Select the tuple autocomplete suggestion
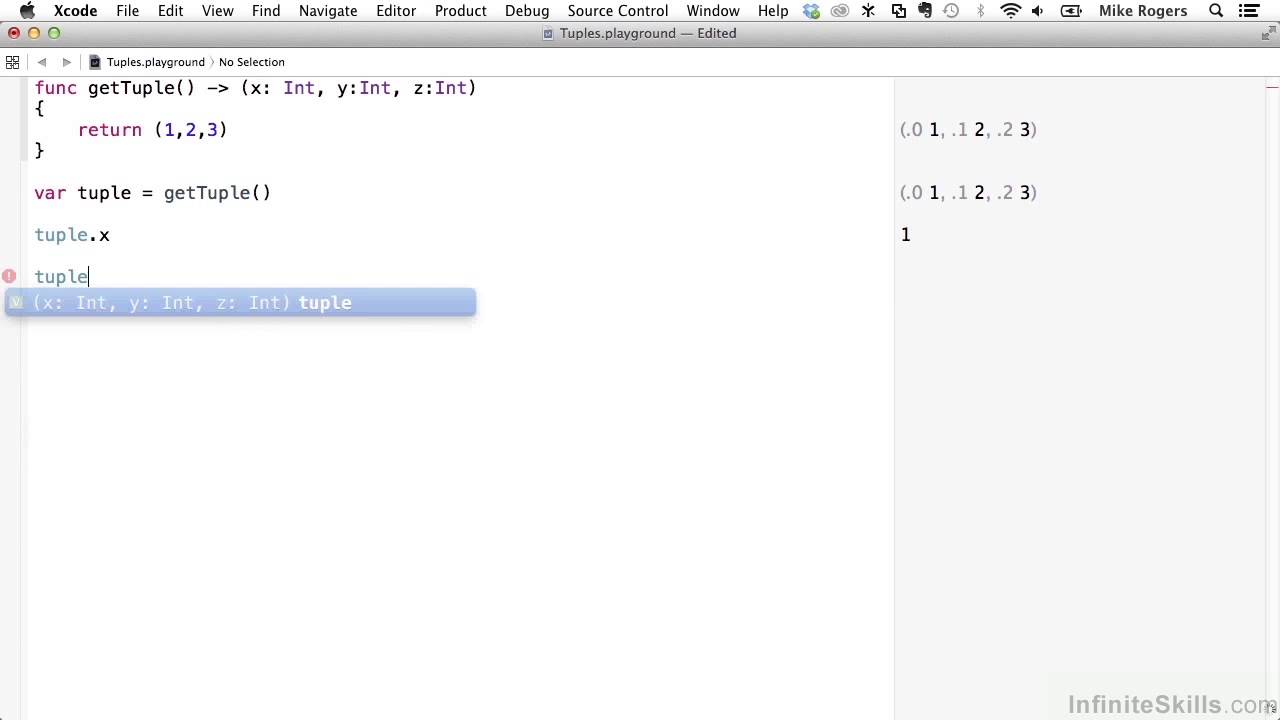The width and height of the screenshot is (1280, 720). [240, 302]
